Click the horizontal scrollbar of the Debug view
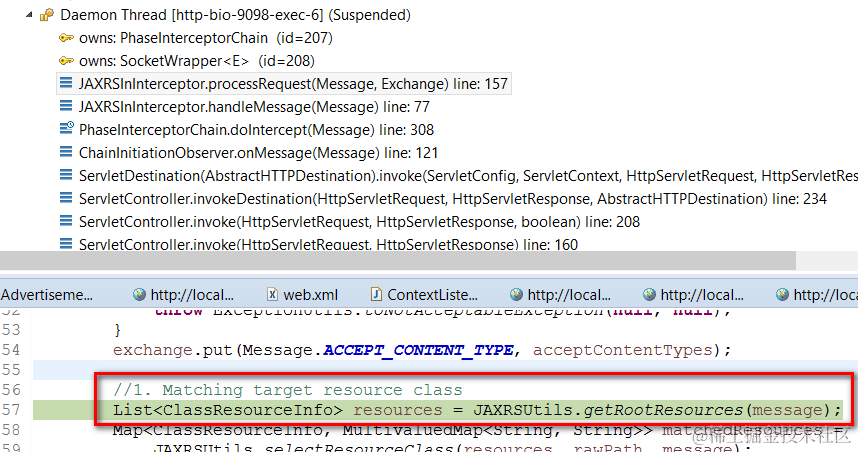 point(398,260)
